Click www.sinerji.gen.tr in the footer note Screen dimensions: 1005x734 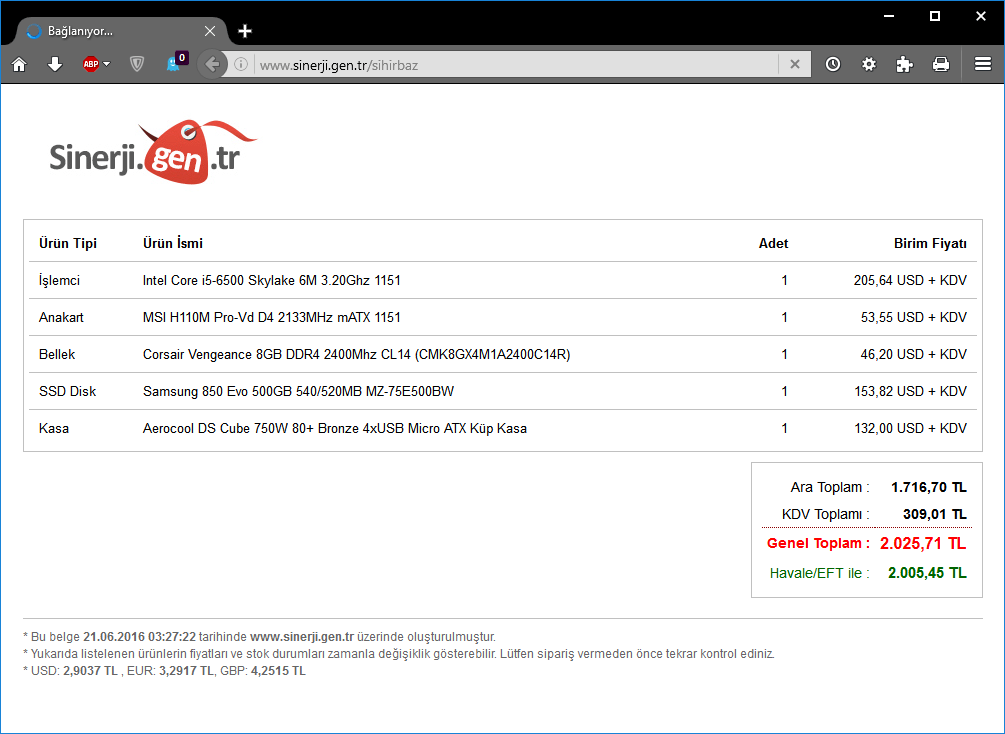pyautogui.click(x=302, y=637)
